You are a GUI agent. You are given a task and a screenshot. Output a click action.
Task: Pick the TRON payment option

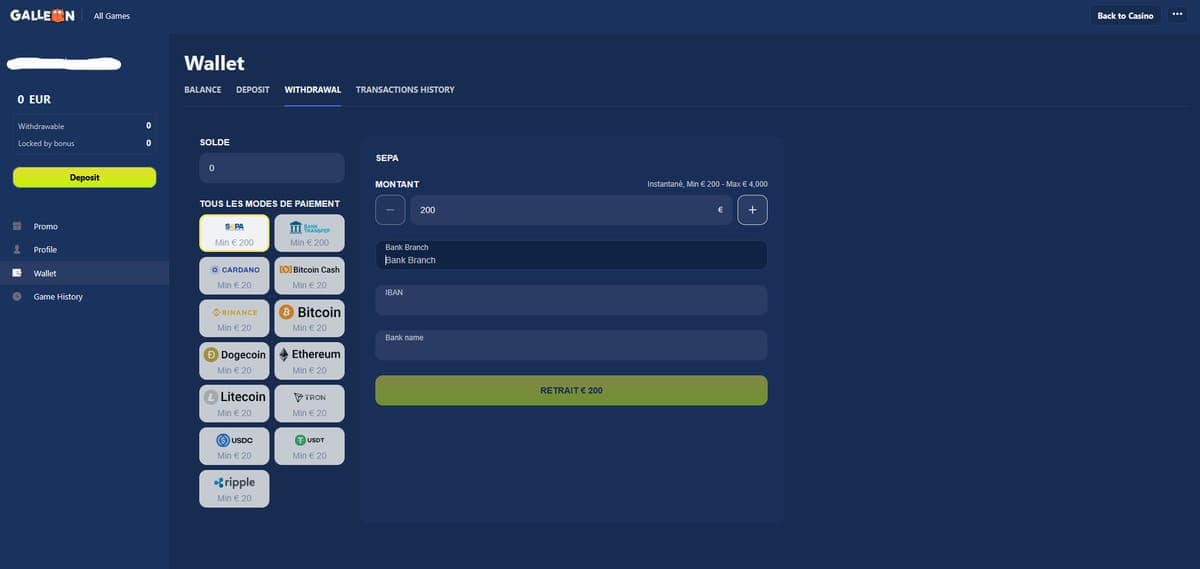[x=309, y=403]
